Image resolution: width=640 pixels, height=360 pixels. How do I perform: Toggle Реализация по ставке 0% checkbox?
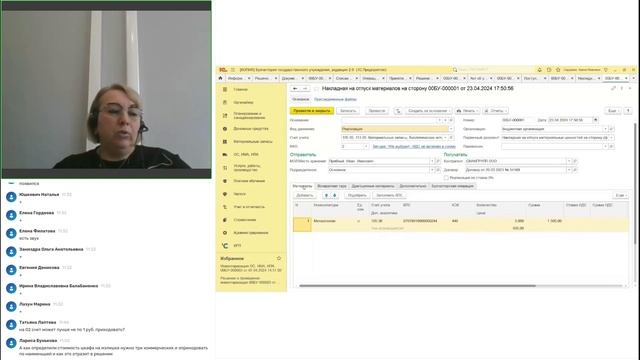[x=446, y=178]
